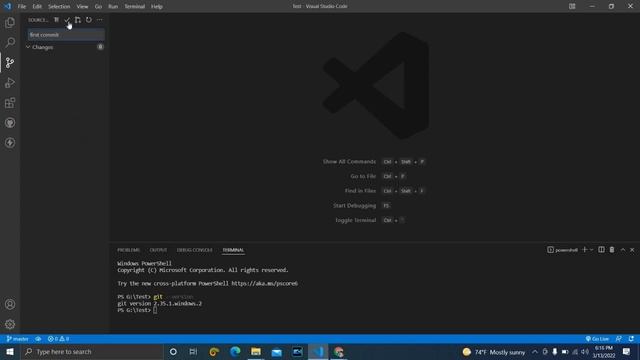Open the Manage gear in the activity bar

[x=10, y=324]
